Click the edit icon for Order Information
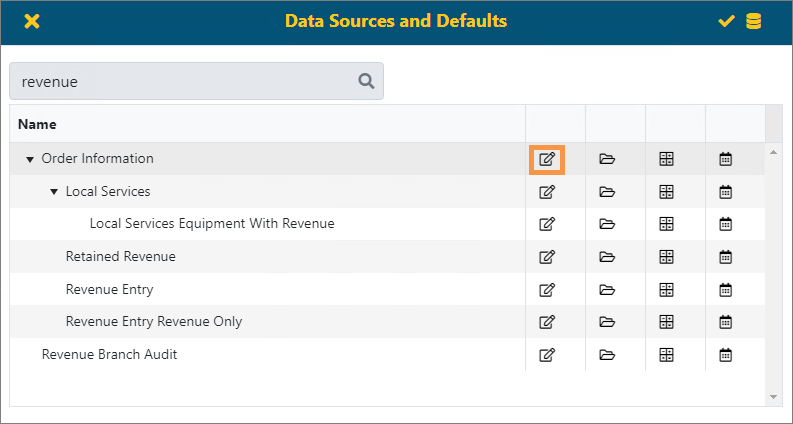The image size is (793, 424). tap(547, 159)
